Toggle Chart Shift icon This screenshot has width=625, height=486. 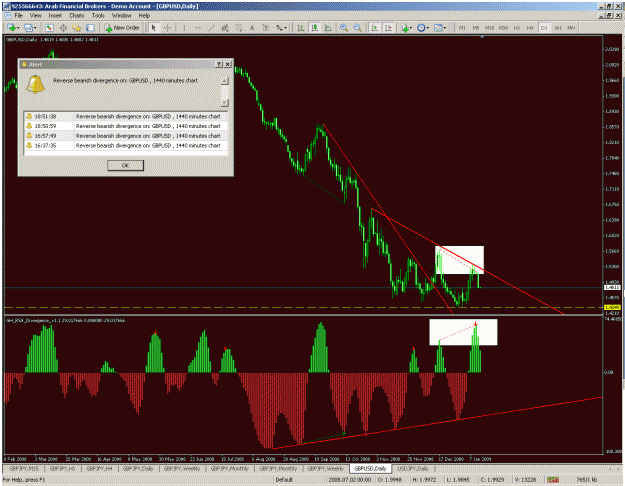[388, 28]
